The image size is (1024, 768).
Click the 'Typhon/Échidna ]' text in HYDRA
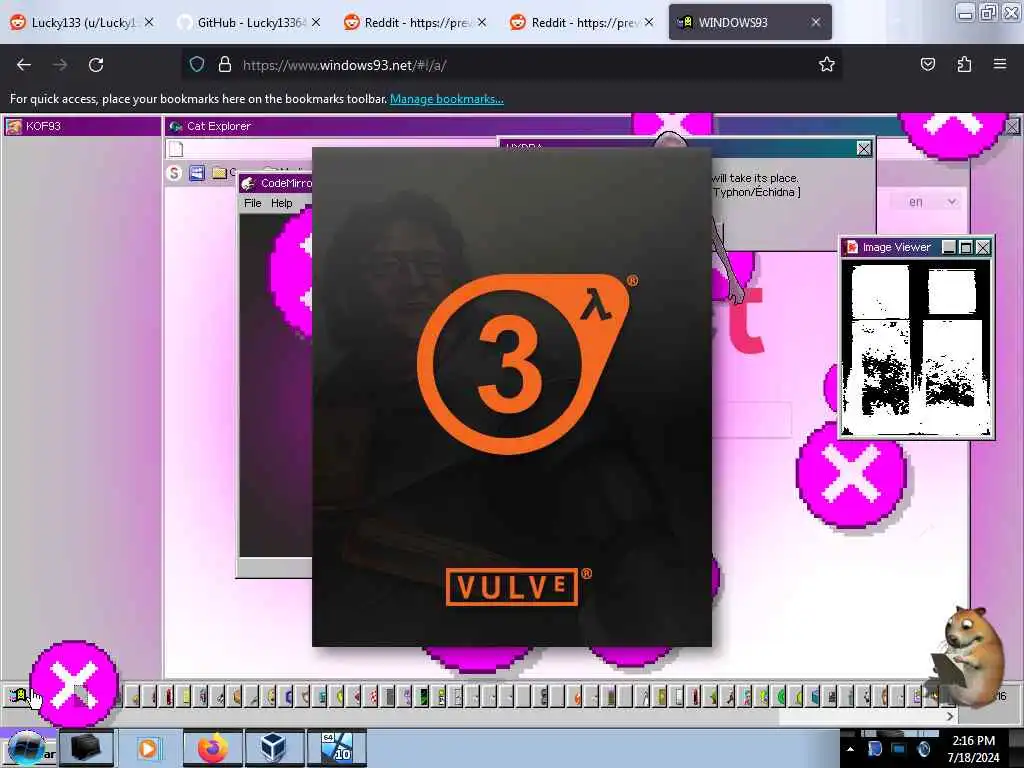(x=756, y=192)
